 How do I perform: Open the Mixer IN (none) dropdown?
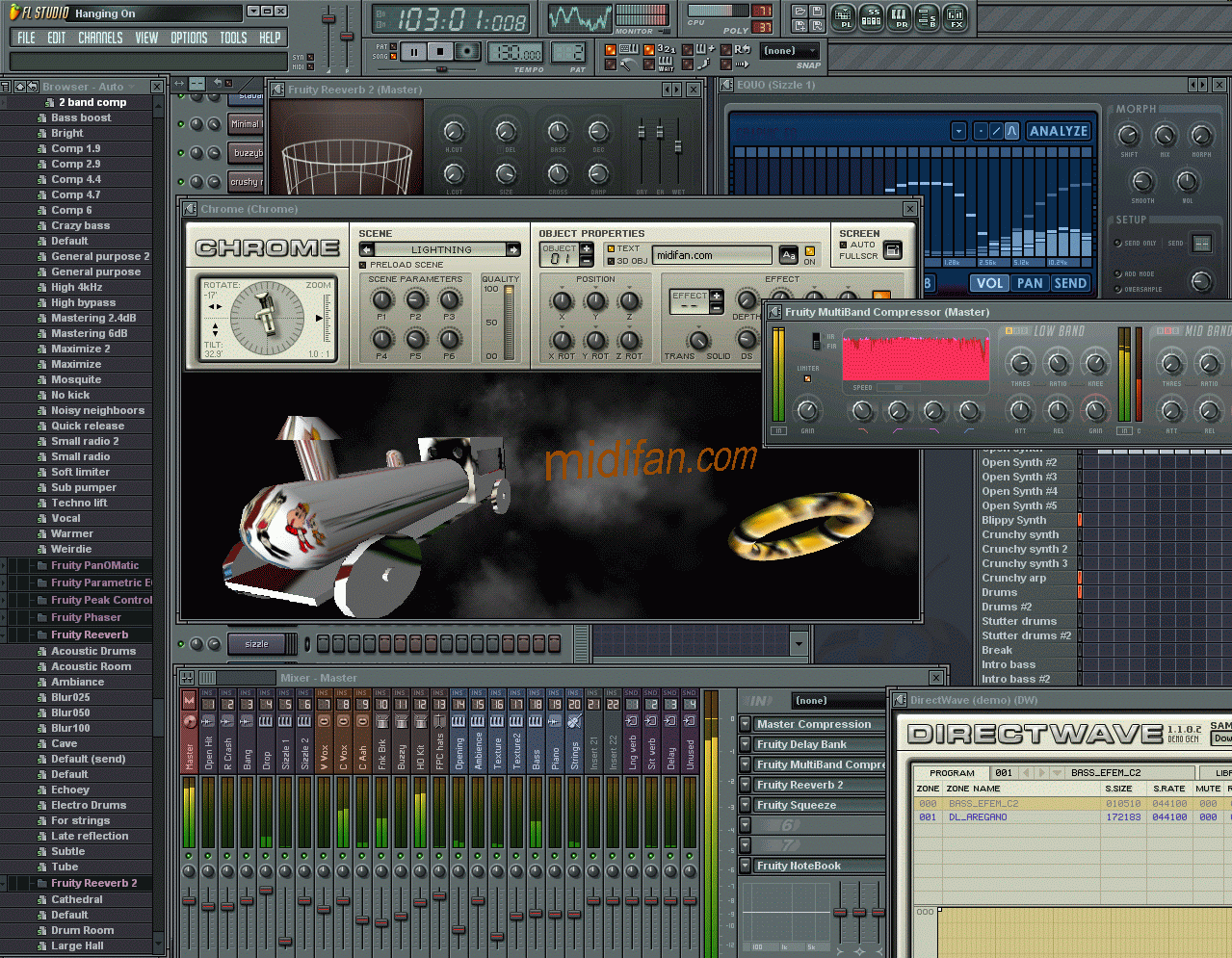pos(837,700)
